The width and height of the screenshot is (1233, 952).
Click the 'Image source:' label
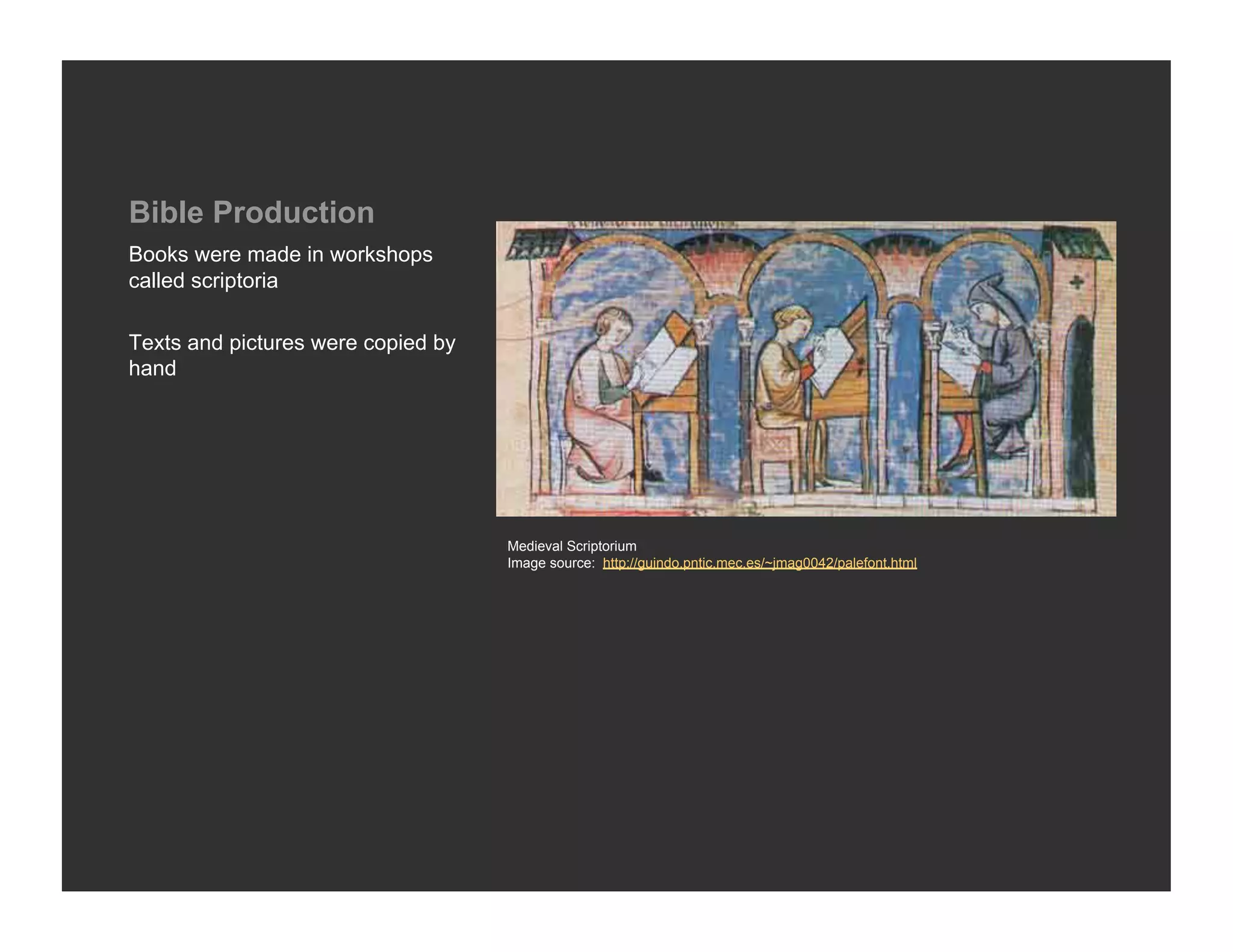(x=551, y=563)
